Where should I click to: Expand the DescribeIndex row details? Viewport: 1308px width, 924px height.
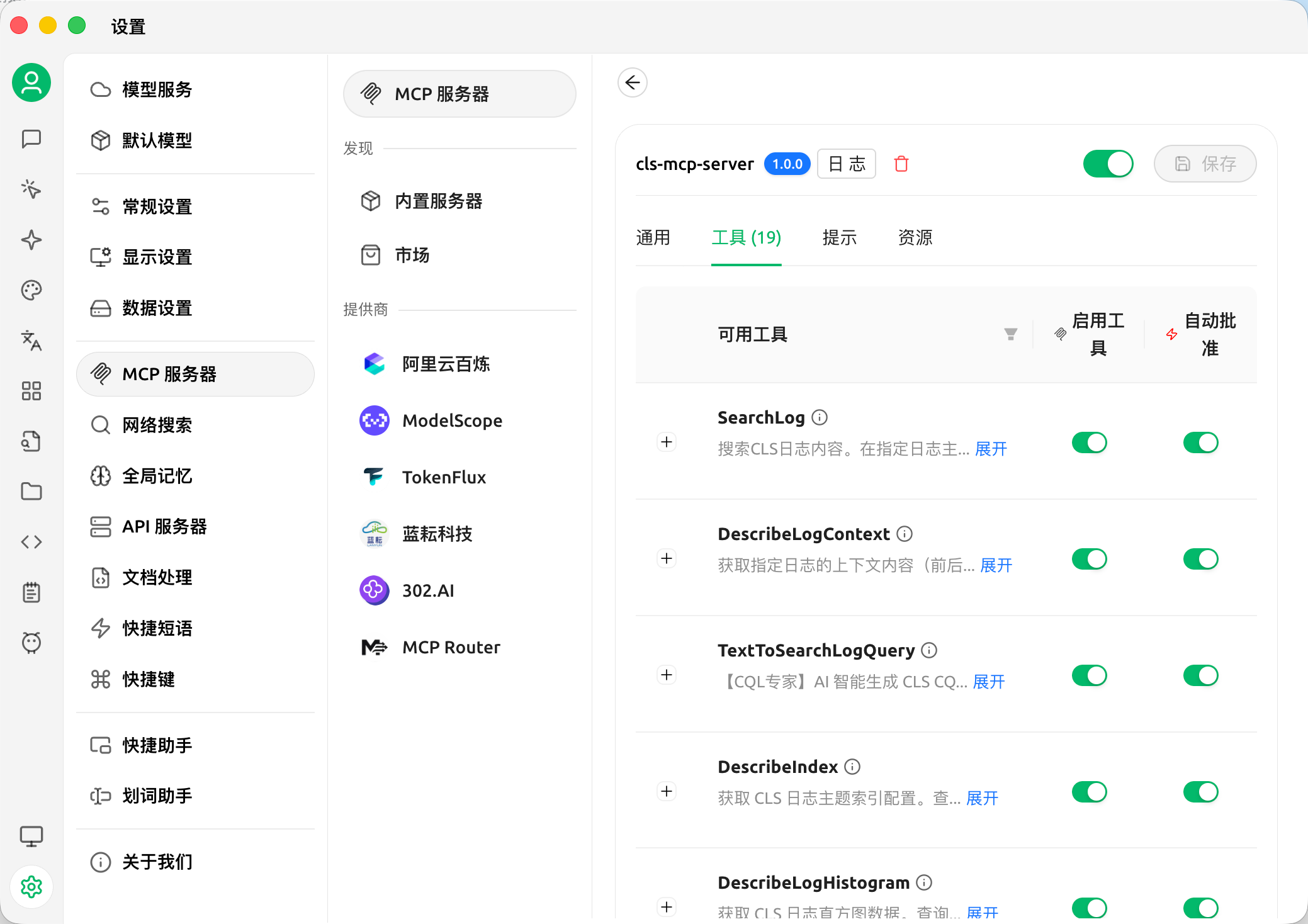667,791
